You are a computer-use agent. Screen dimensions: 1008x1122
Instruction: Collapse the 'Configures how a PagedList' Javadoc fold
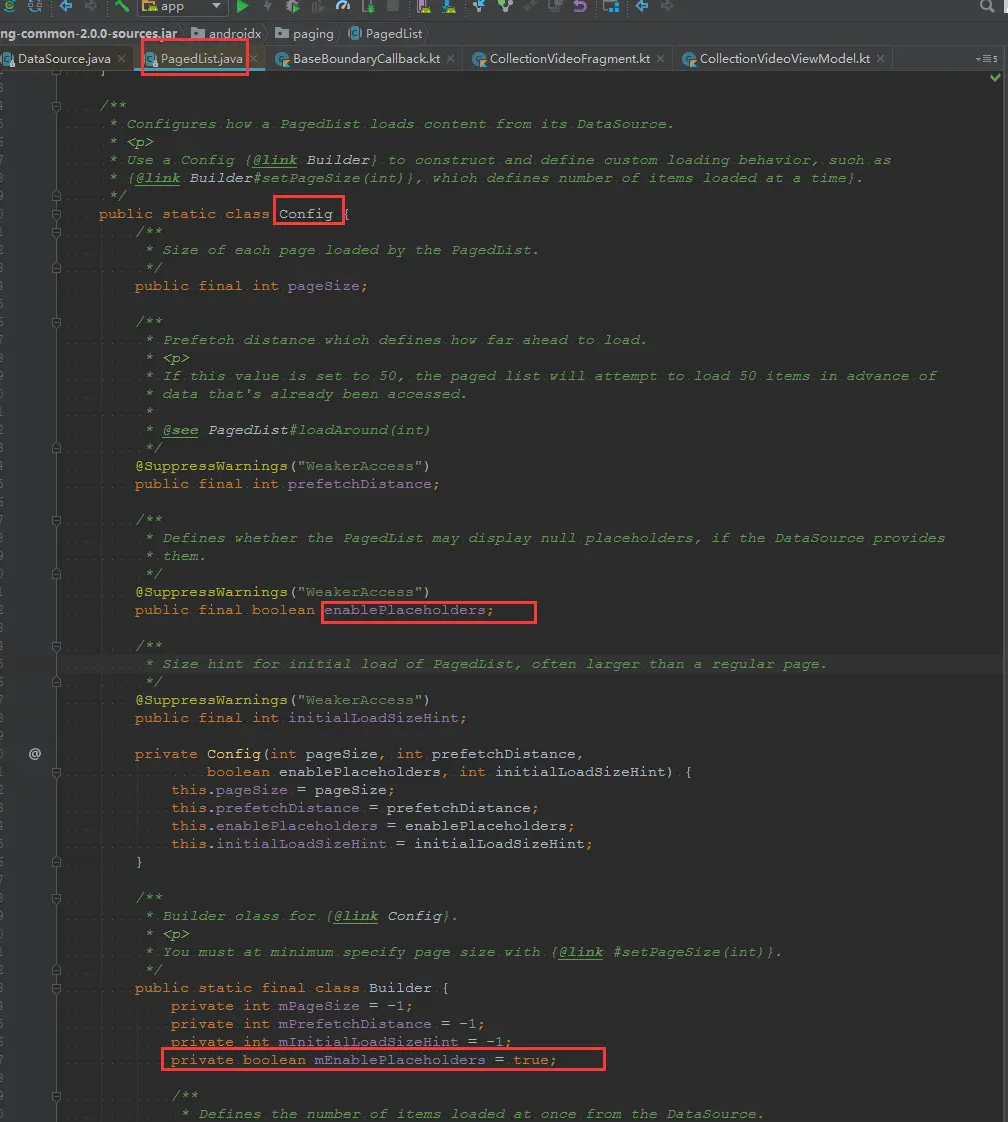57,106
